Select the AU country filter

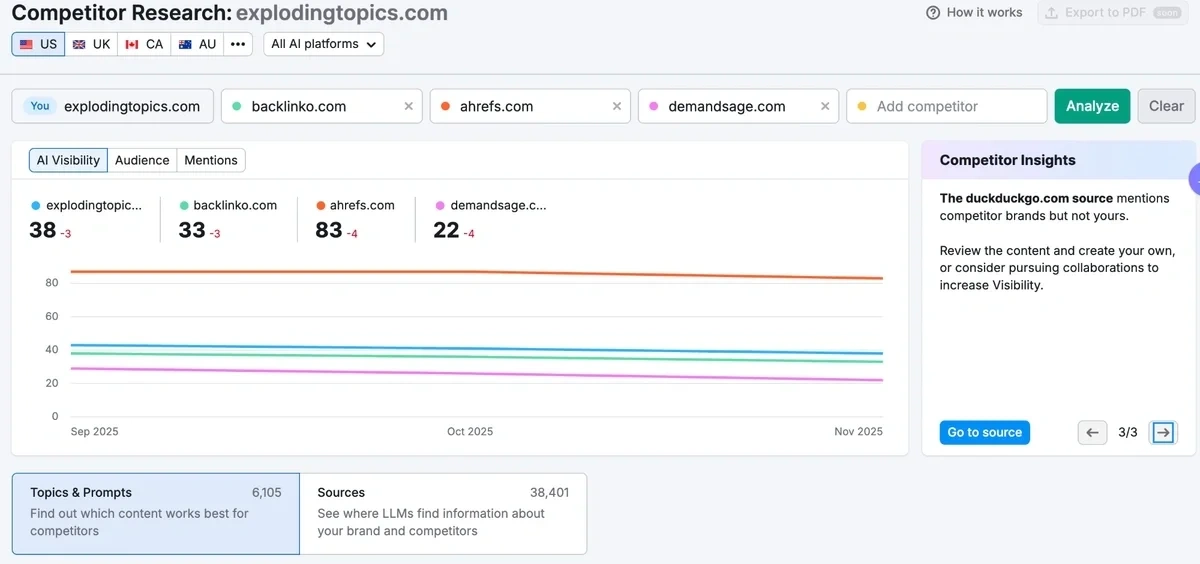196,44
